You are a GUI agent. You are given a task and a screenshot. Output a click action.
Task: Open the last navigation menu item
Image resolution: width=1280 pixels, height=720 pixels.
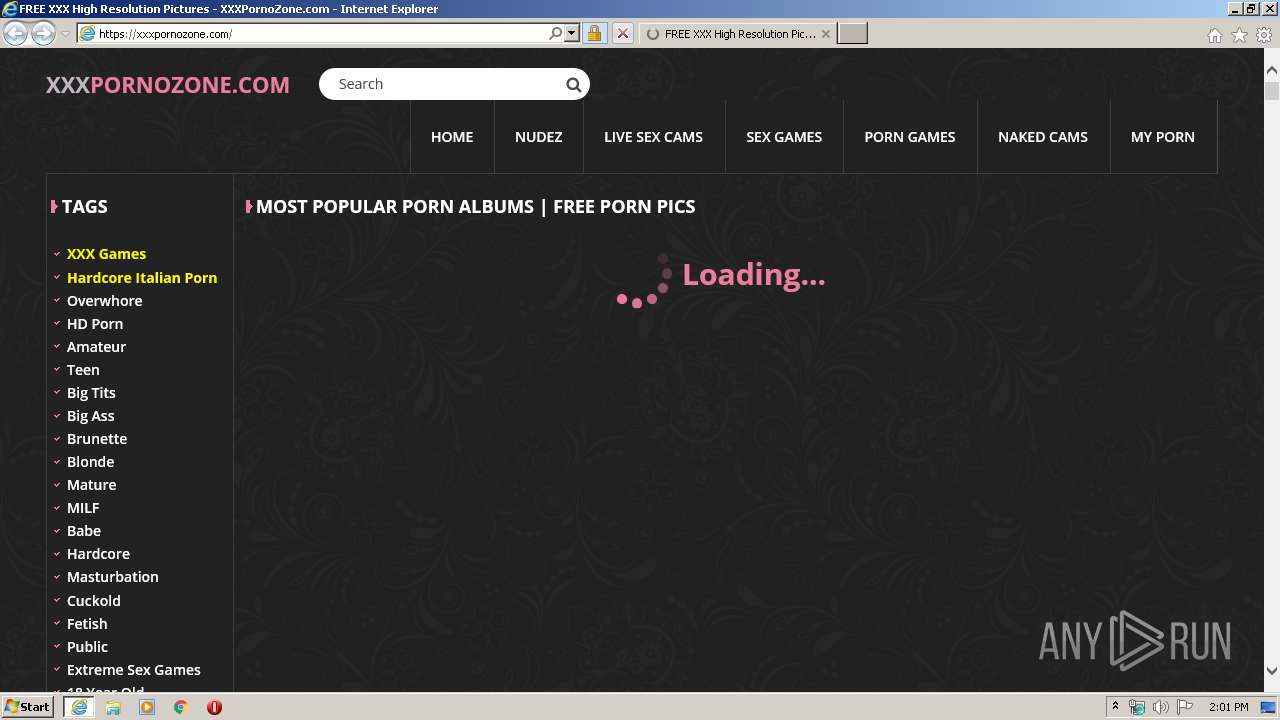click(1162, 137)
